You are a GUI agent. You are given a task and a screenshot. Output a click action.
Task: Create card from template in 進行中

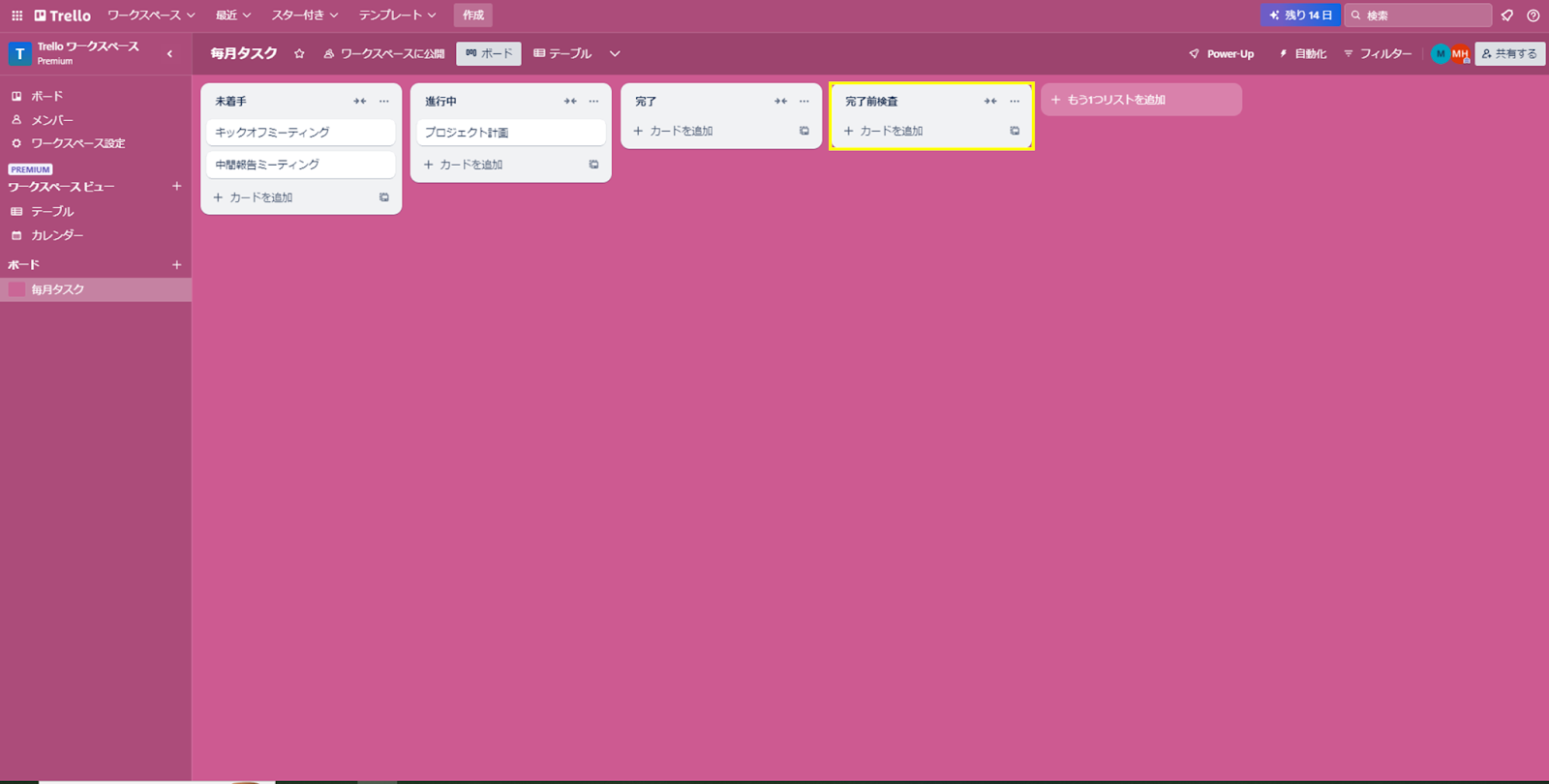coord(594,165)
